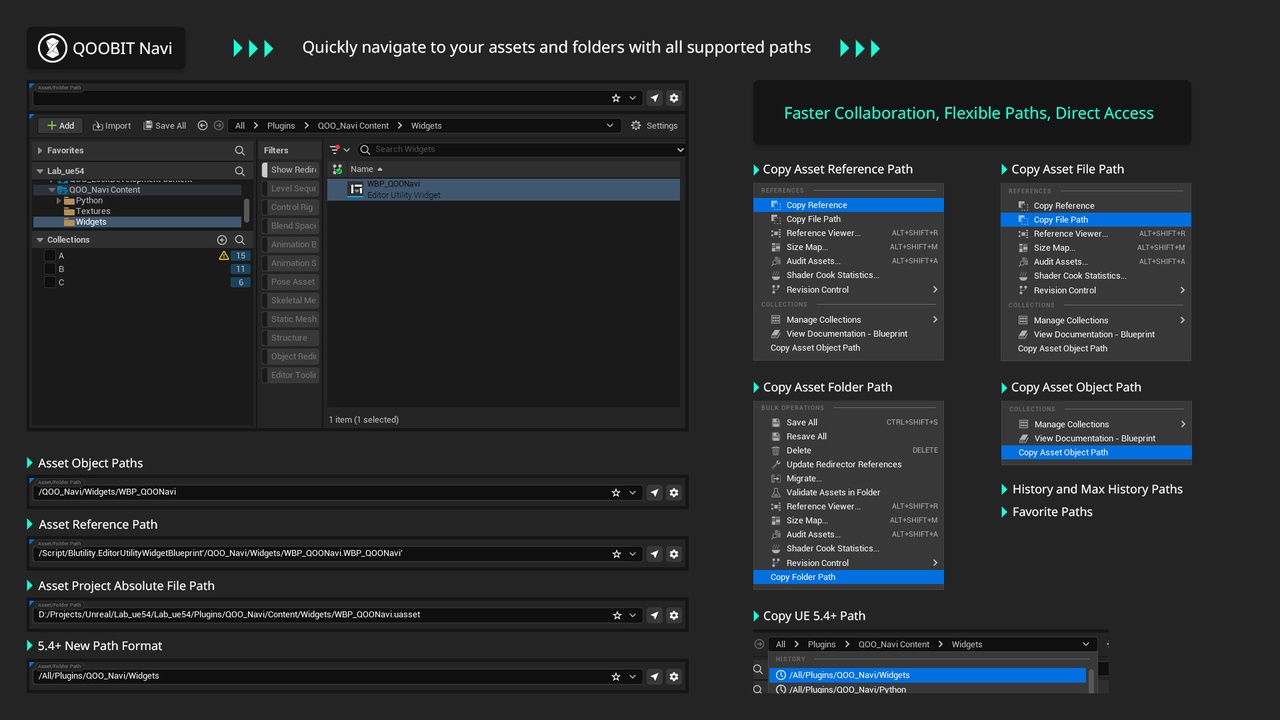Select the WBP_QOONavi Editor Utility Widget thumbnail
Image resolution: width=1280 pixels, height=720 pixels.
coord(355,189)
